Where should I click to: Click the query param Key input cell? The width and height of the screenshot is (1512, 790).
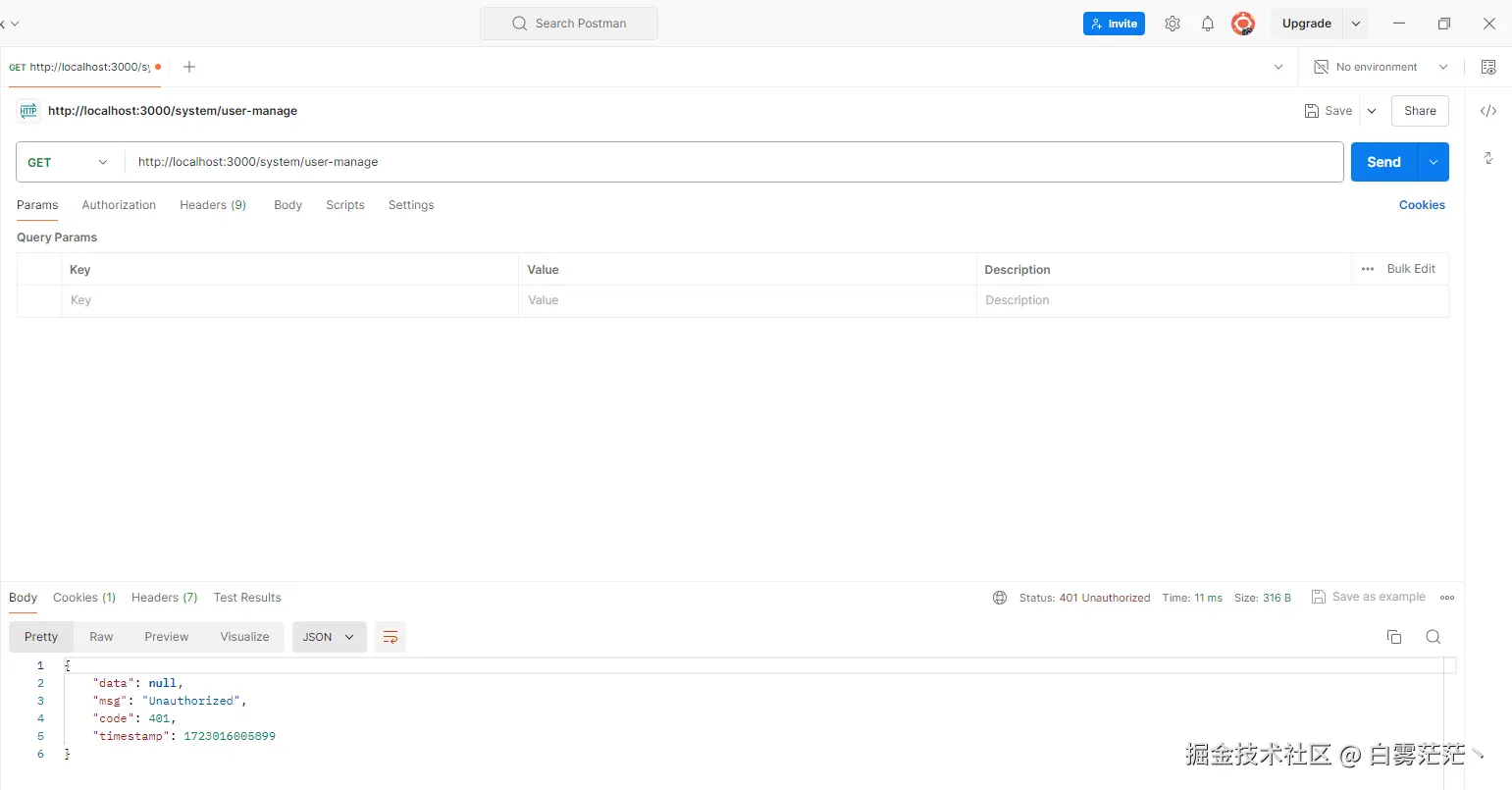[289, 300]
